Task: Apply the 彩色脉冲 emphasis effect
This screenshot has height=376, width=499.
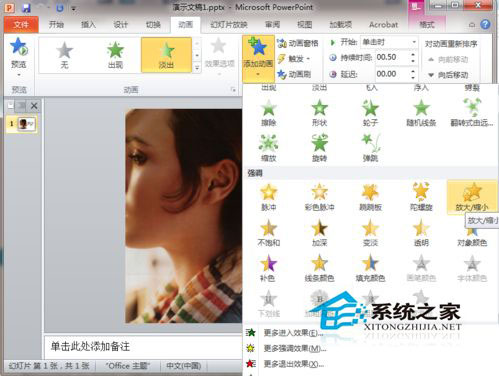Action: [319, 197]
